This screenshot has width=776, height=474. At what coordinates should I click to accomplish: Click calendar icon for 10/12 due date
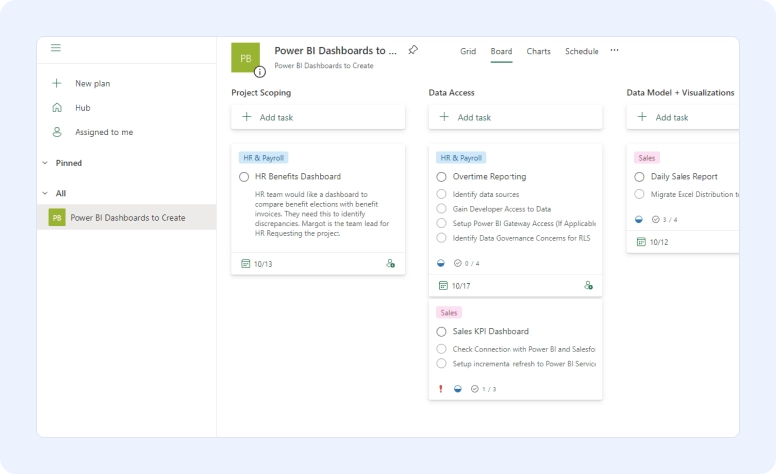click(x=641, y=242)
